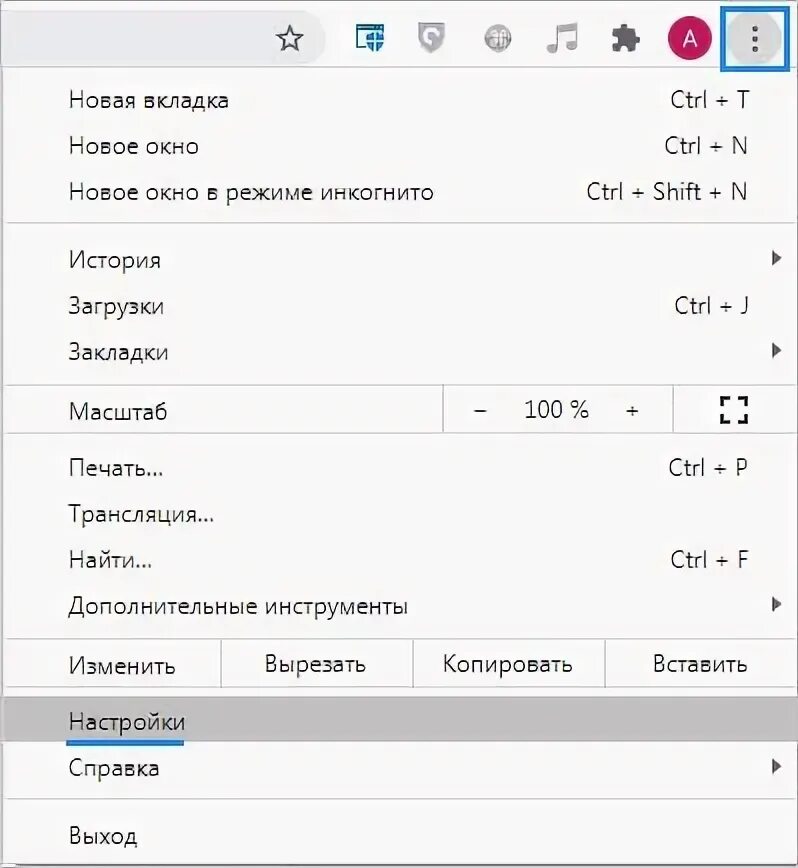Viewport: 798px width, 868px height.
Task: Click Выход to quit Chrome
Action: point(103,836)
